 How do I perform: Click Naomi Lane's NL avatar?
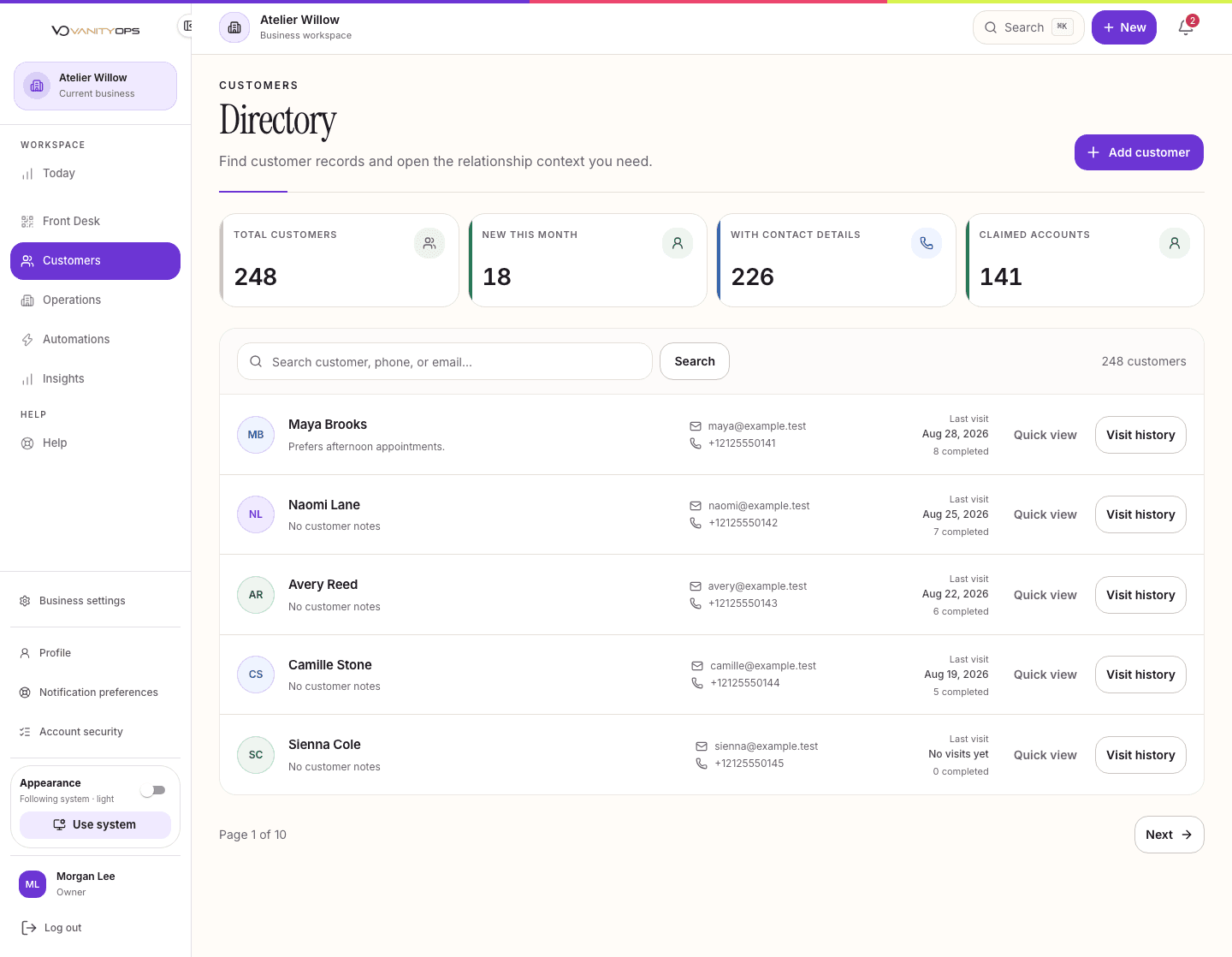click(256, 514)
